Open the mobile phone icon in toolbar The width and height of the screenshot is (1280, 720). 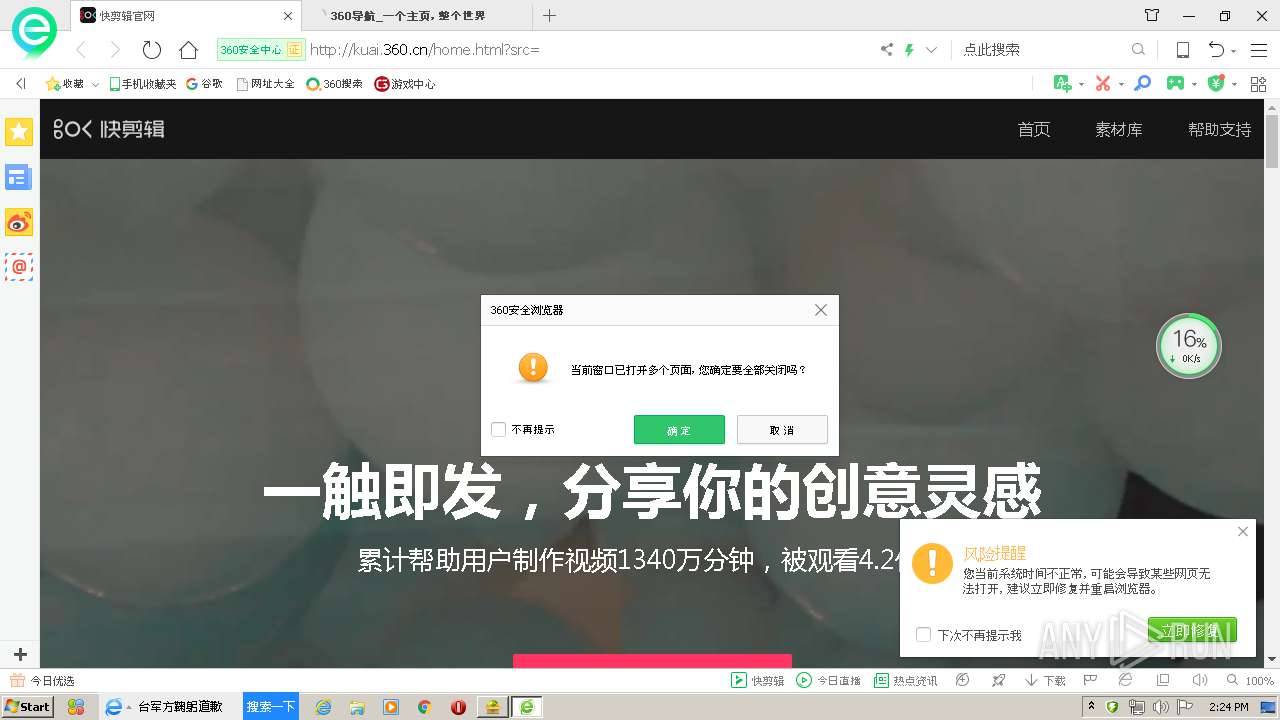click(x=1182, y=49)
